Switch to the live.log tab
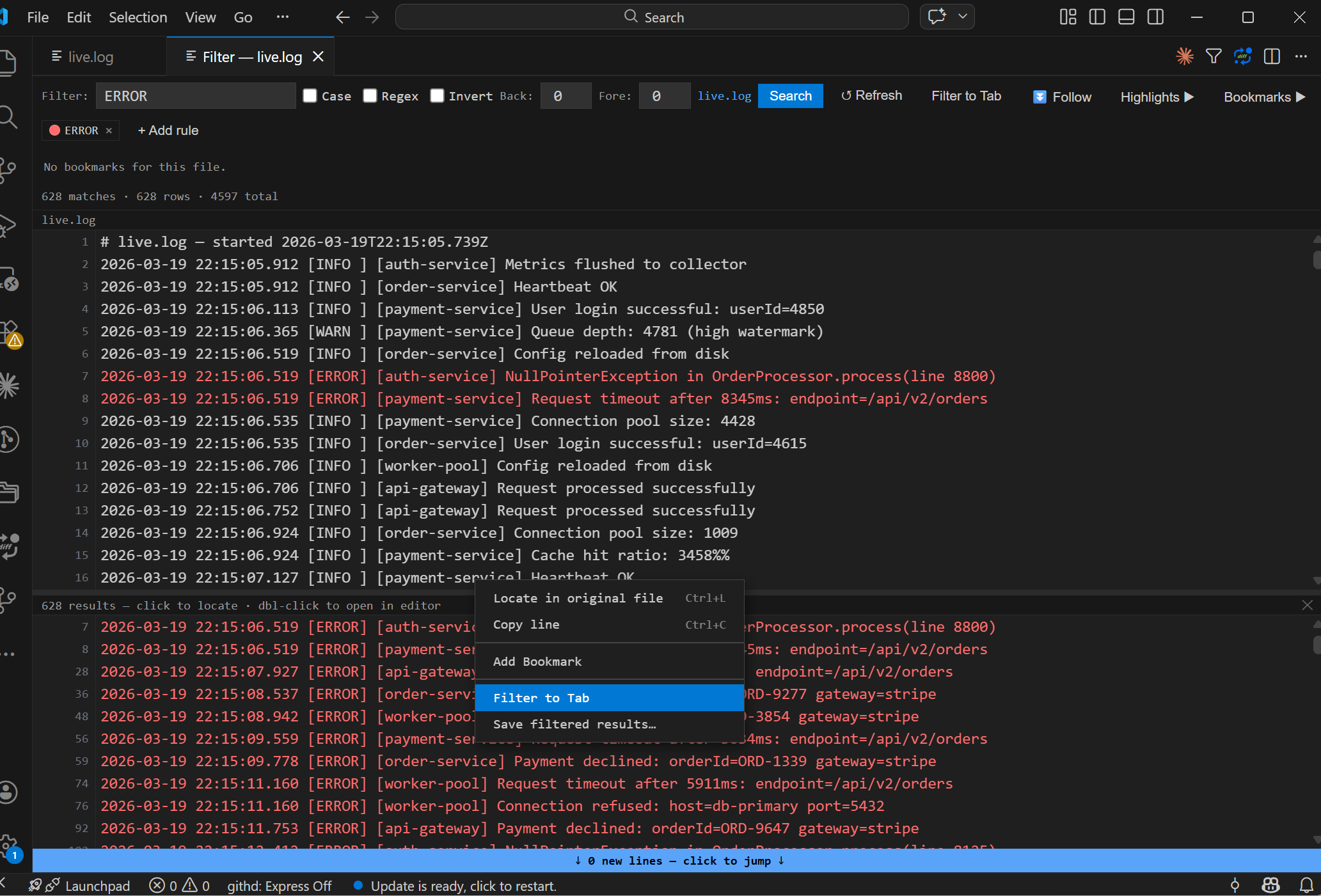Viewport: 1321px width, 896px height. pos(91,57)
